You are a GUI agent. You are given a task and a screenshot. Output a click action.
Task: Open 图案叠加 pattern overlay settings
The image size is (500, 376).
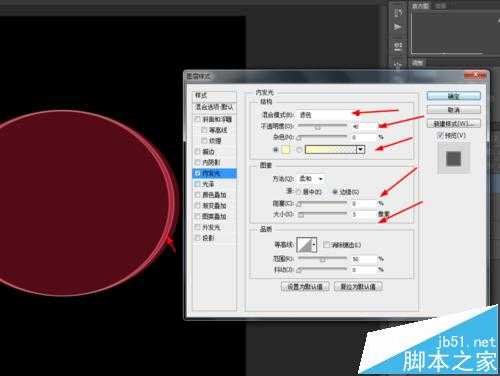pyautogui.click(x=214, y=216)
